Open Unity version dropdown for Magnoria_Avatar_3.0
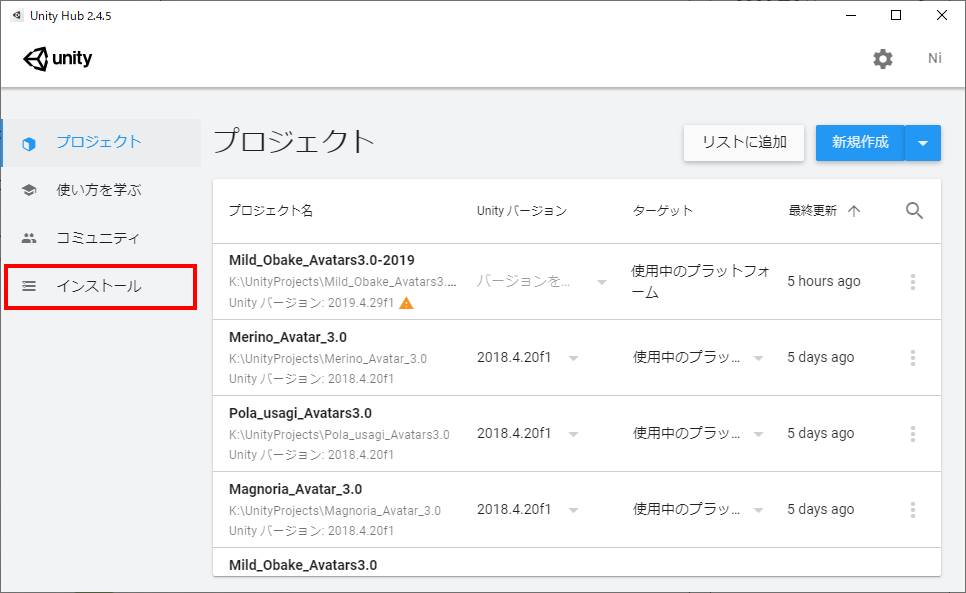966x593 pixels. click(x=527, y=509)
